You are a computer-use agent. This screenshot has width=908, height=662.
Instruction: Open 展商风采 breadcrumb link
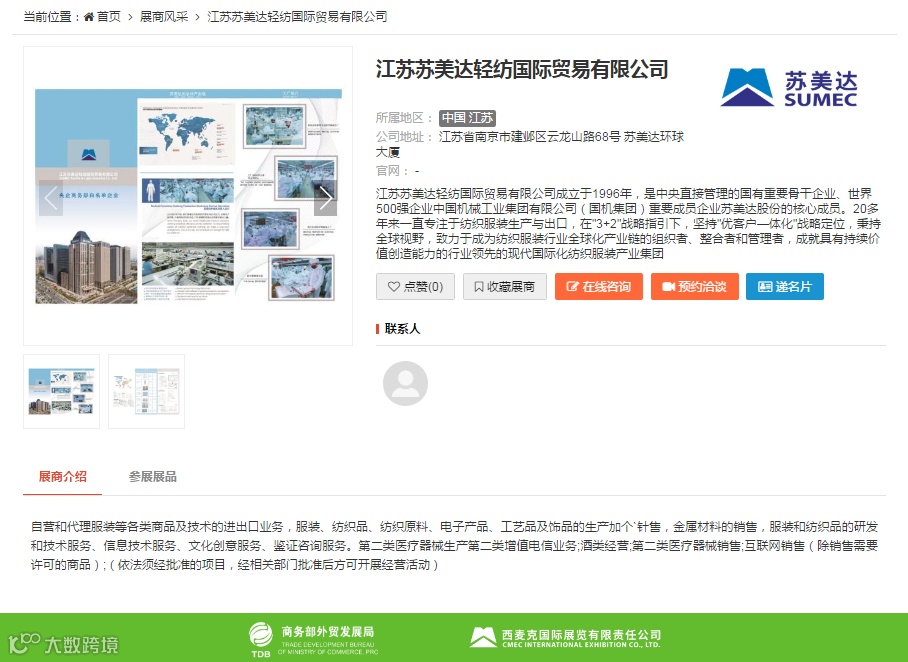(x=164, y=17)
